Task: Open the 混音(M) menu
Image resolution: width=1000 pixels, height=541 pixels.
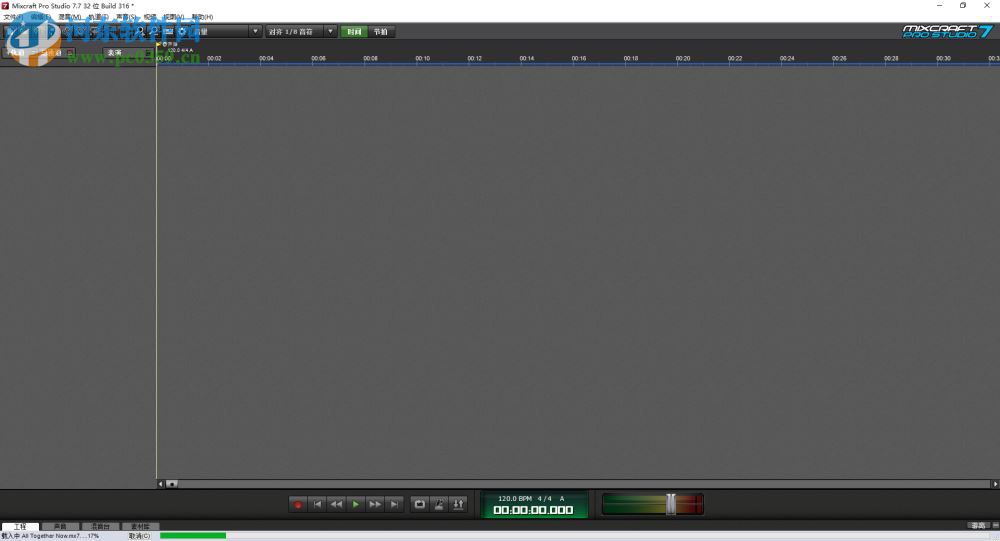Action: pos(70,17)
